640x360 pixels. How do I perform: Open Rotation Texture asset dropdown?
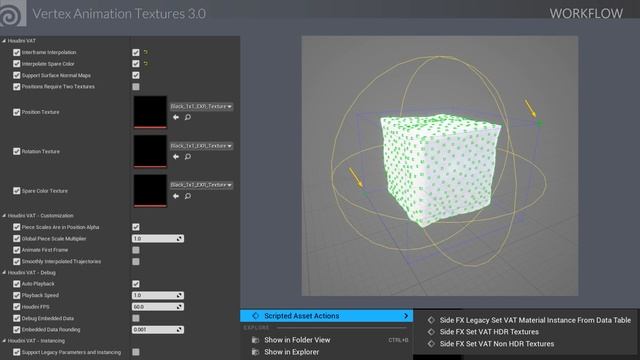point(202,146)
